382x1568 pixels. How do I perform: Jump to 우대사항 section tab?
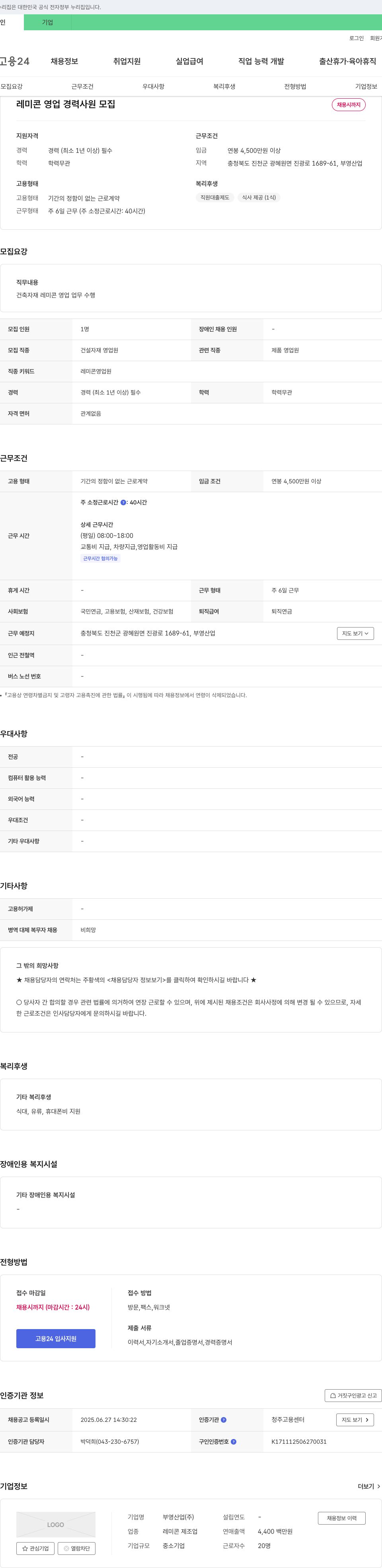[153, 86]
